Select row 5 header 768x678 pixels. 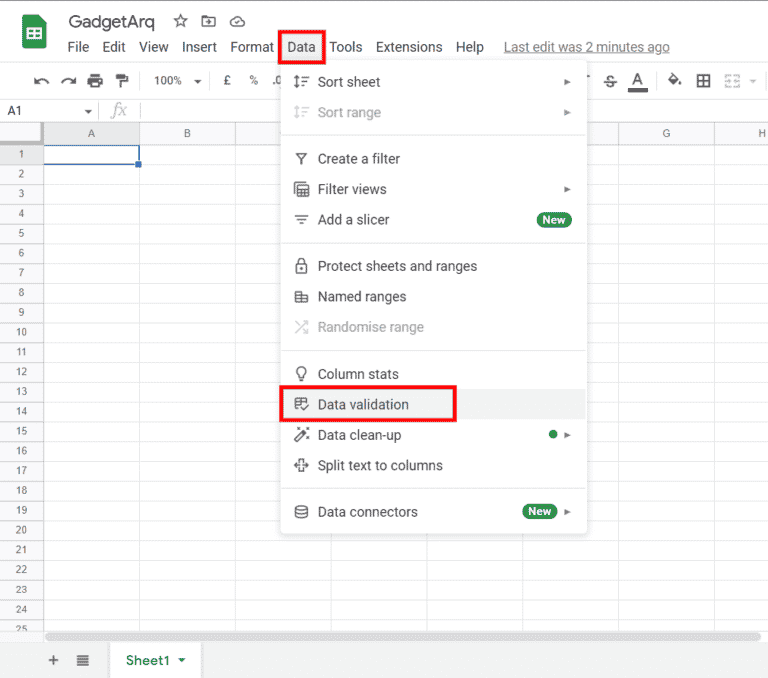22,233
